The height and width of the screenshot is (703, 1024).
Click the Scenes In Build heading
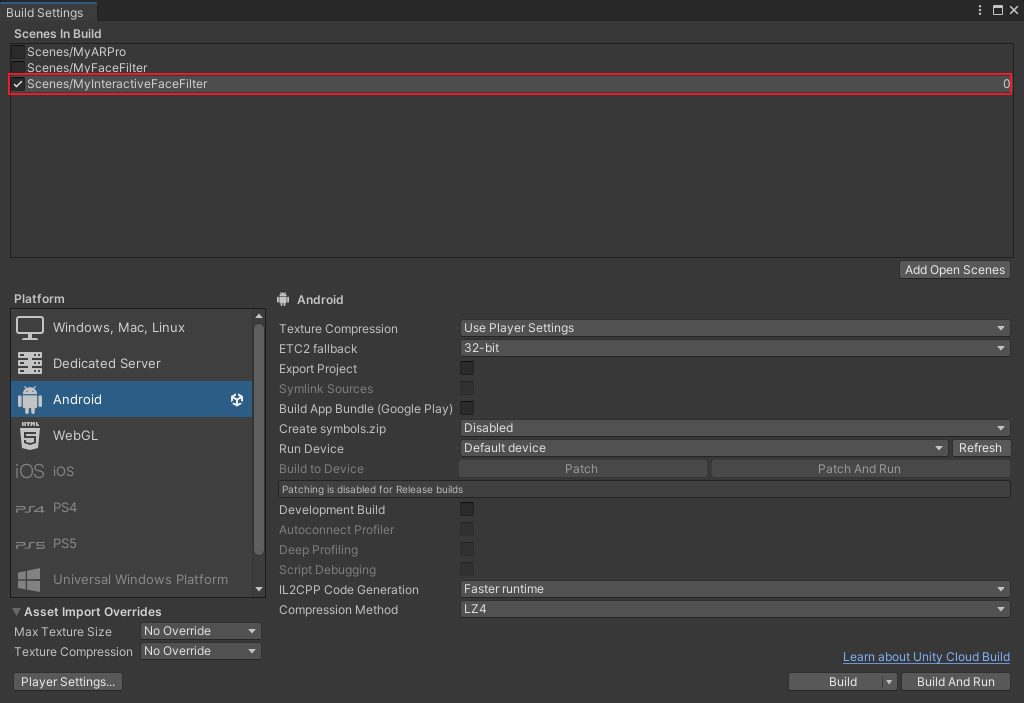click(57, 33)
